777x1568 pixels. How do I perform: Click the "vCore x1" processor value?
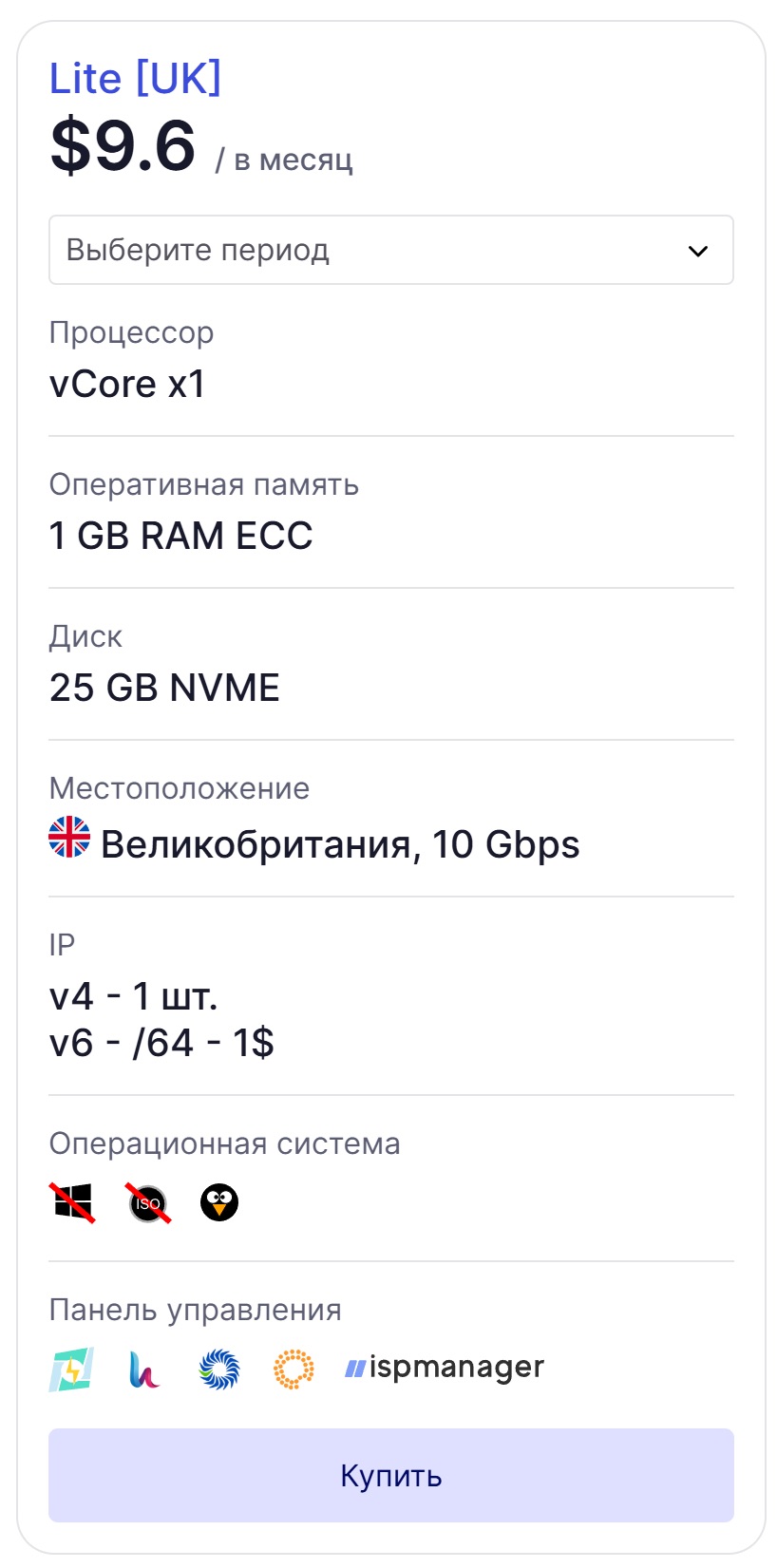pyautogui.click(x=127, y=384)
